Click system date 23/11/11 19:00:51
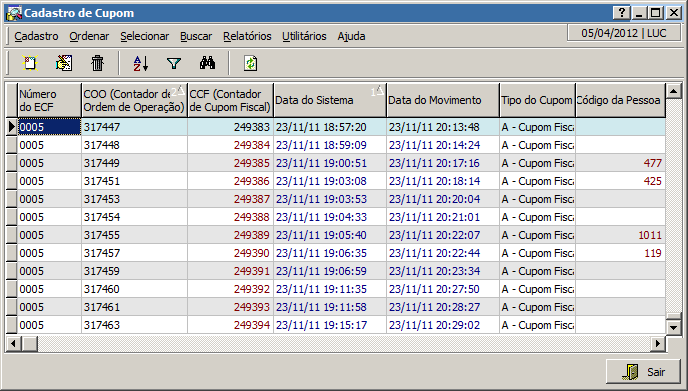Viewport: 688px width, 391px height. click(x=330, y=163)
